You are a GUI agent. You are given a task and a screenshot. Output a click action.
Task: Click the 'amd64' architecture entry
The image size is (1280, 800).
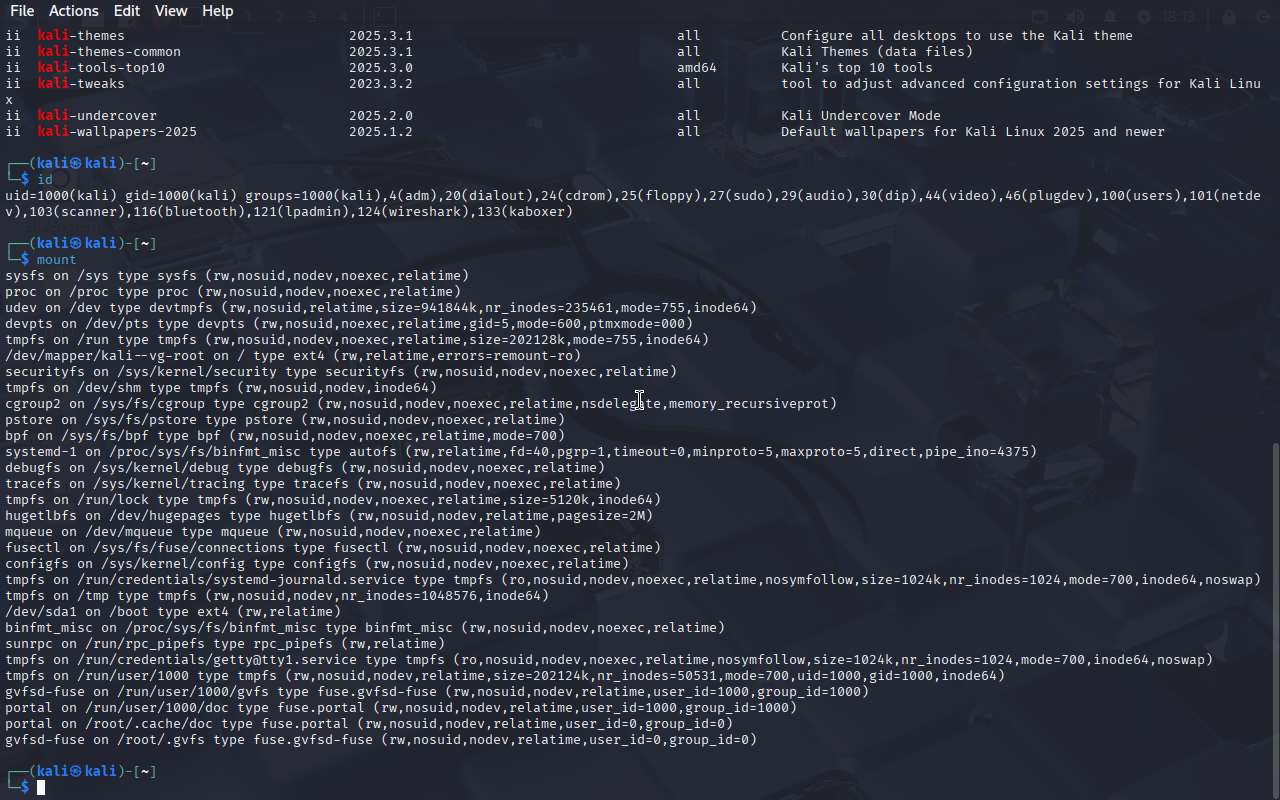[x=697, y=68]
